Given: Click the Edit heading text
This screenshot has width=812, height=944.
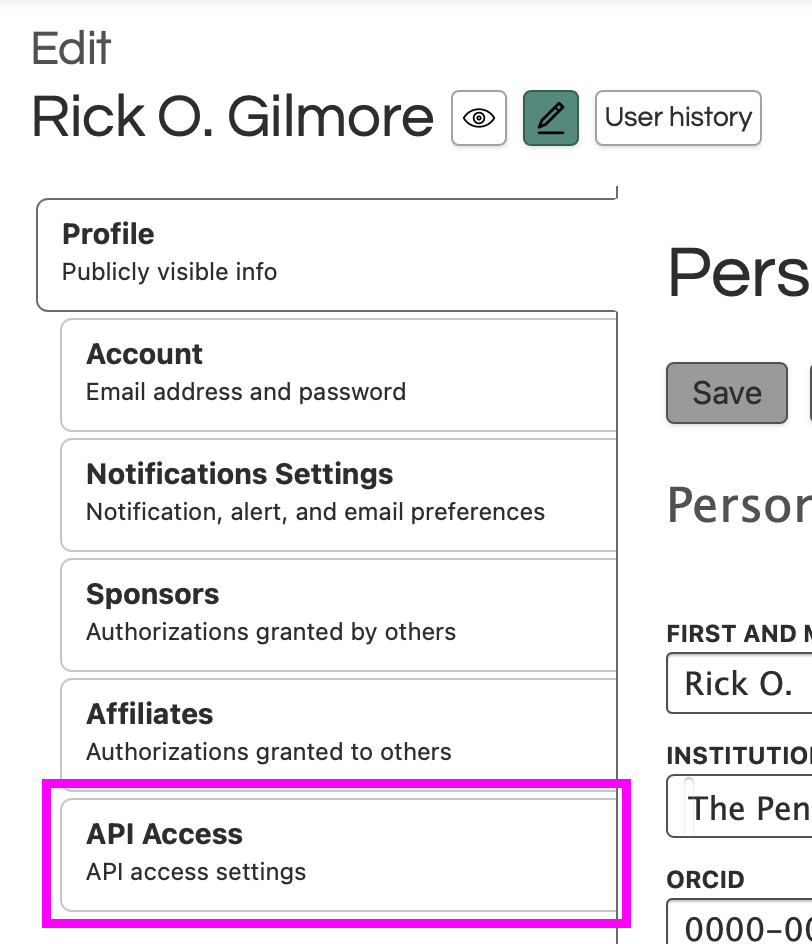Looking at the screenshot, I should point(72,49).
